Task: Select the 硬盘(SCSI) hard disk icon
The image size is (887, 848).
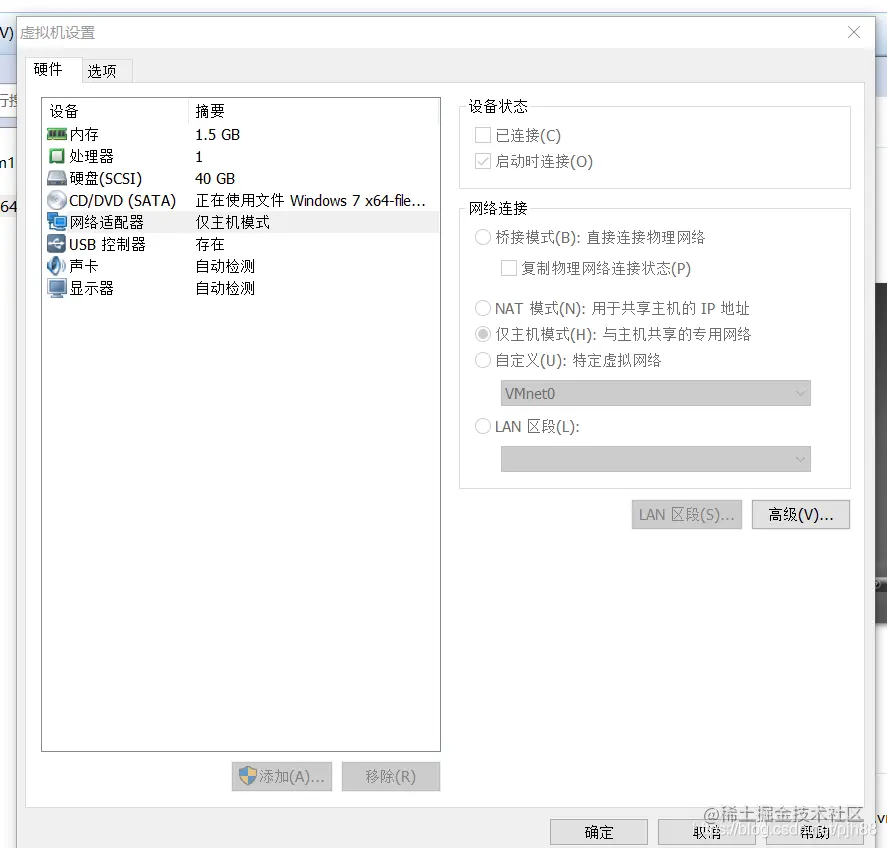Action: 57,178
